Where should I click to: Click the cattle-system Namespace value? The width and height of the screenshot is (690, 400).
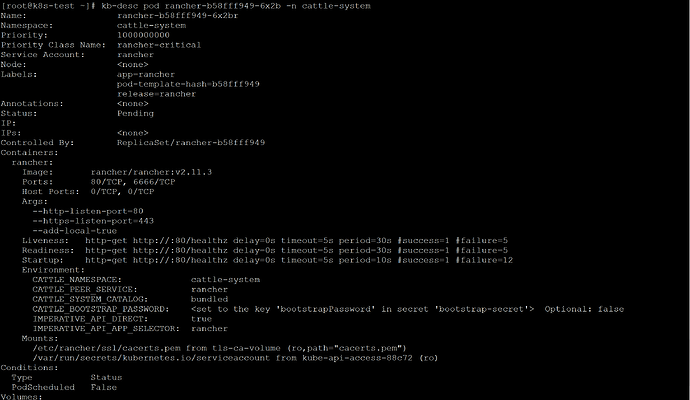coord(152,25)
